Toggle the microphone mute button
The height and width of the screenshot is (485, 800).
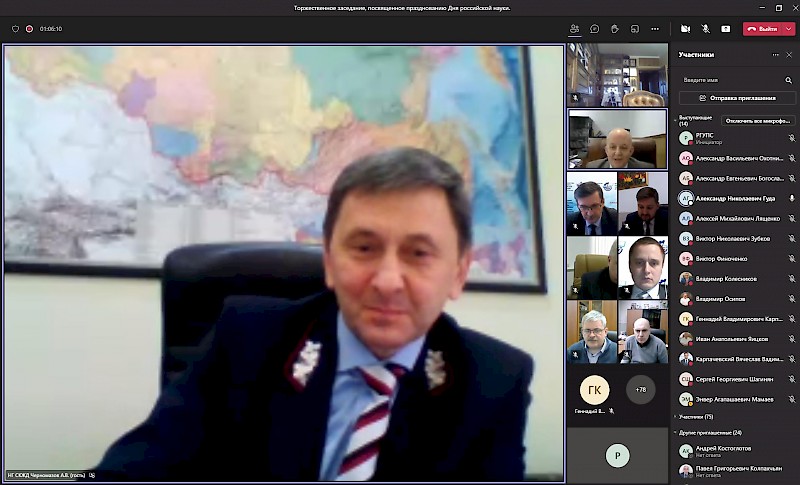click(705, 29)
